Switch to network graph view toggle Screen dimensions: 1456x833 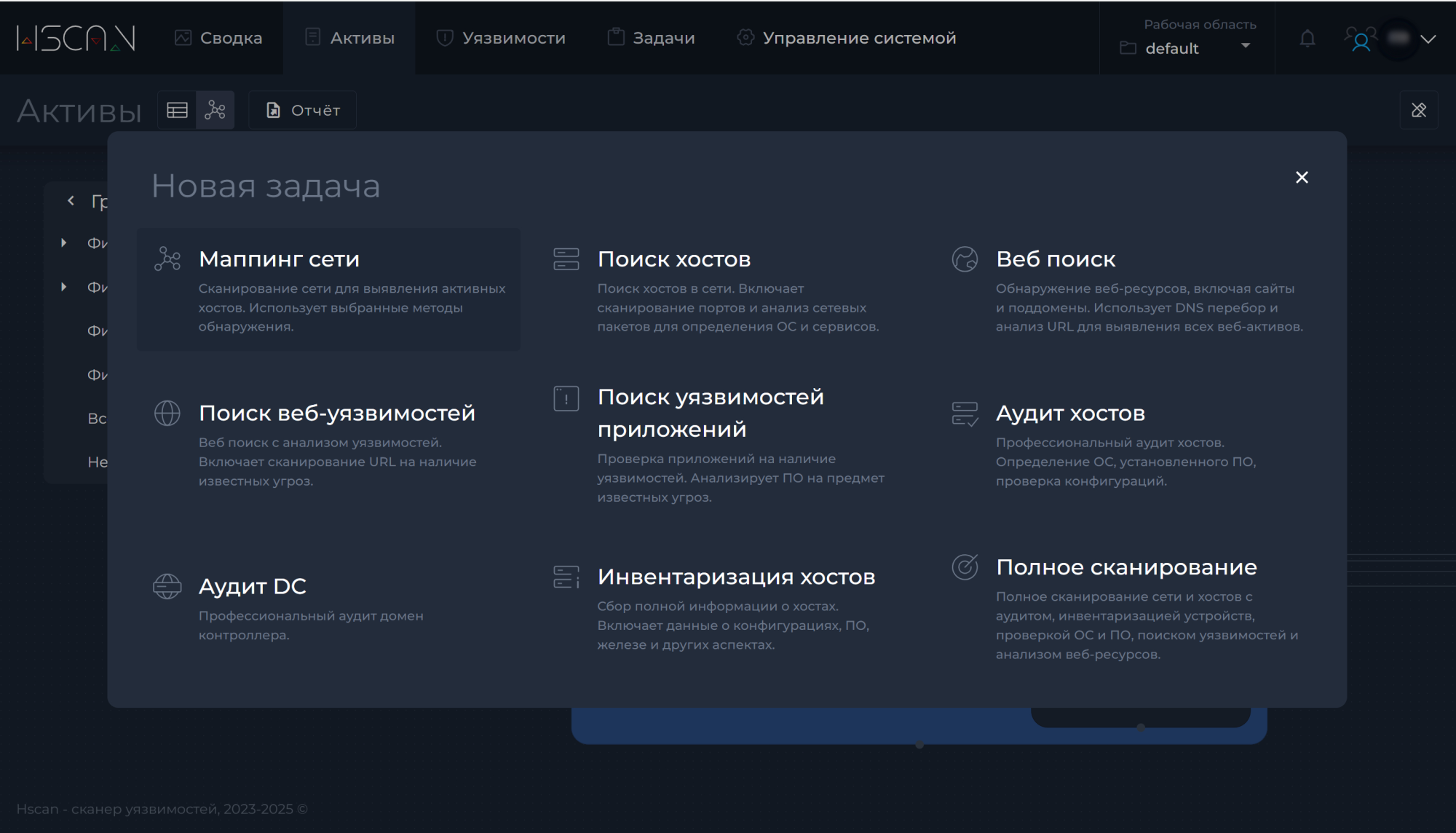pyautogui.click(x=215, y=110)
